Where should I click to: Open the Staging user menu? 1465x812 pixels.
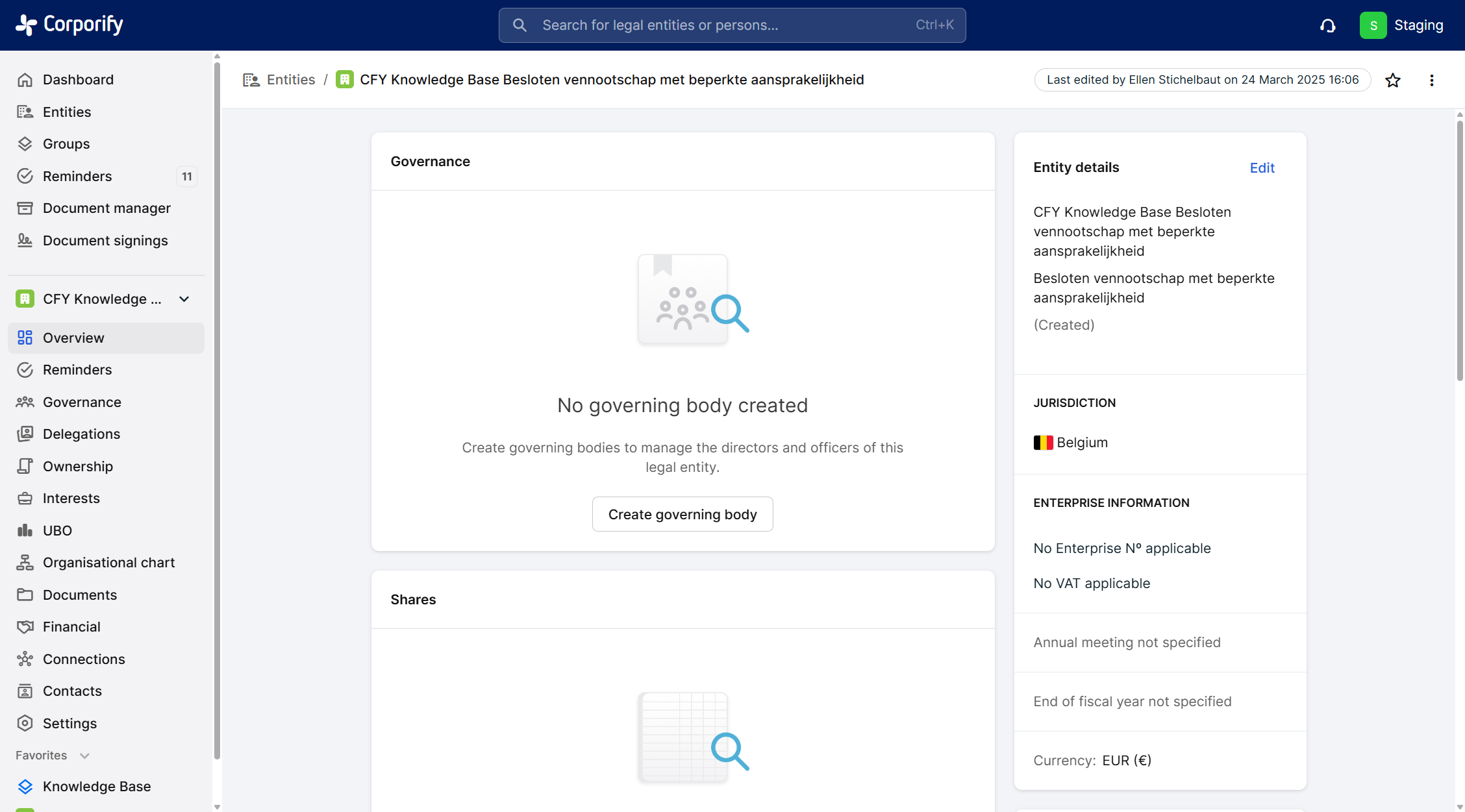coord(1418,25)
